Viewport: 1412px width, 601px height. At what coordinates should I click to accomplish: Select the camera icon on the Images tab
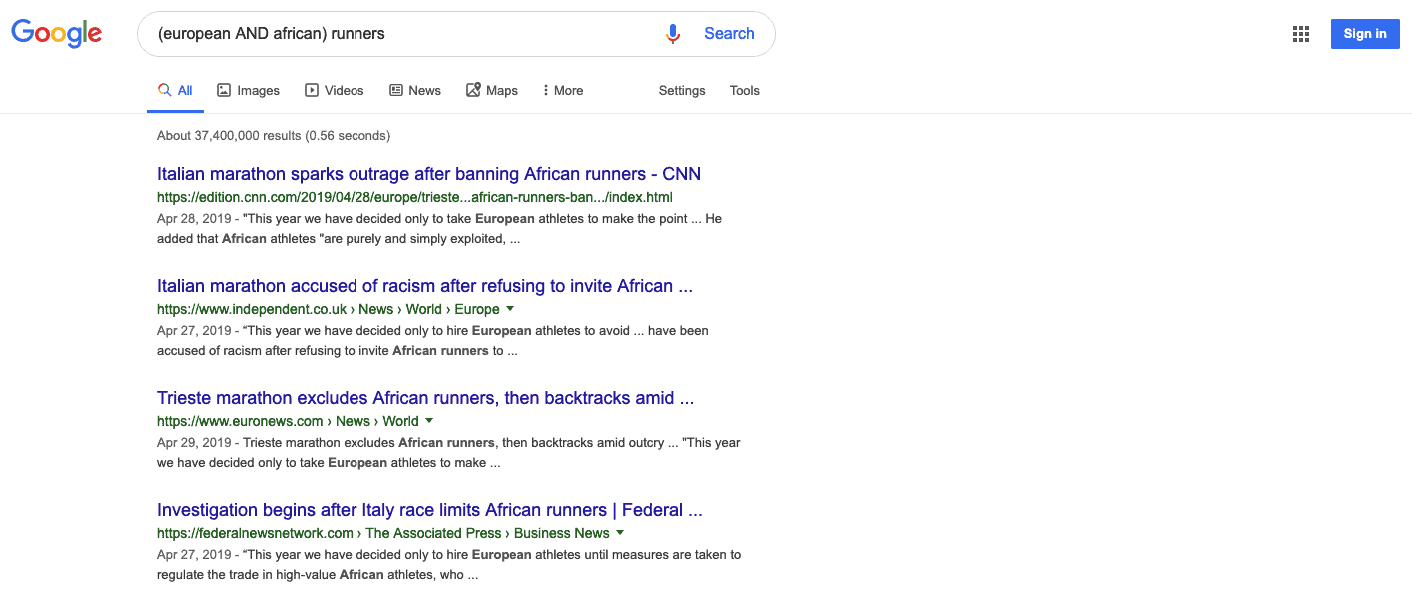222,89
